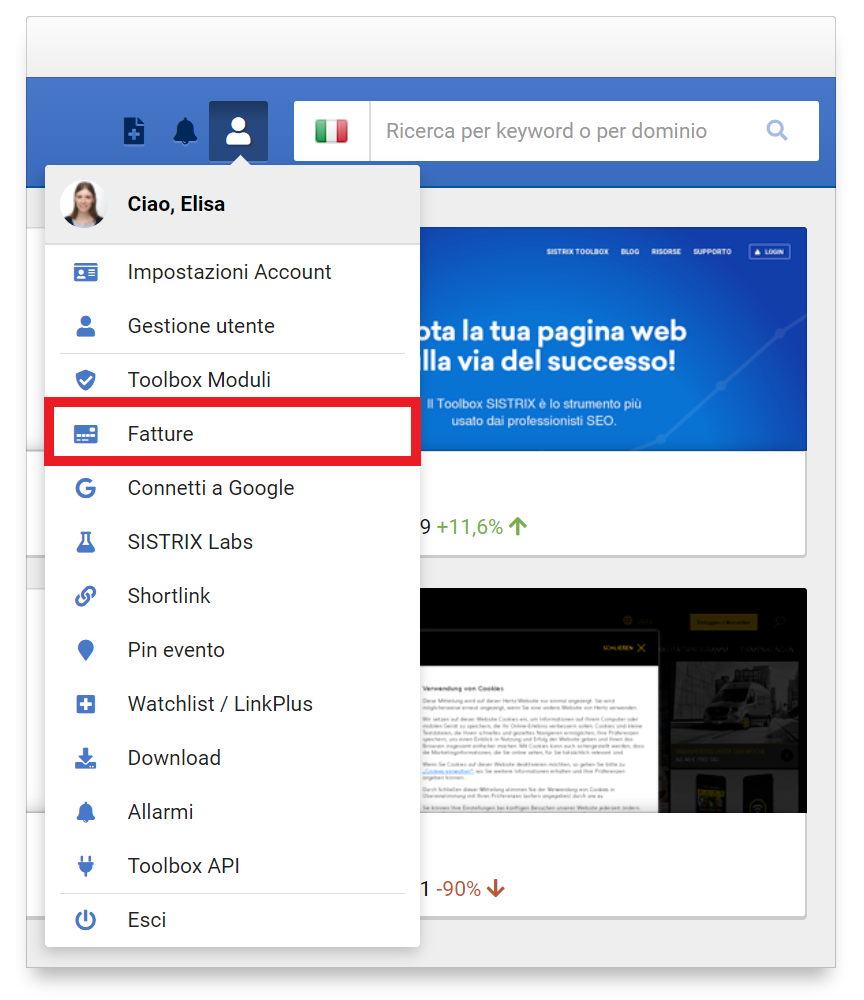Open the notifications bell icon
This screenshot has width=864, height=1000.
(x=185, y=131)
